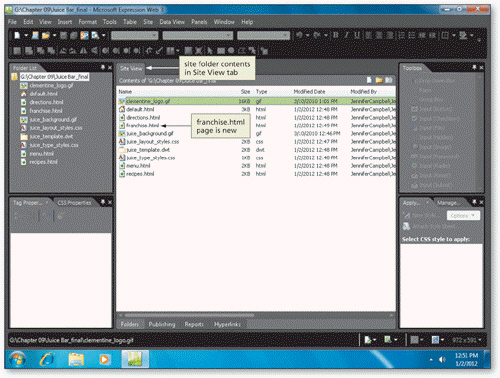Viewport: 500px width, 378px height.
Task: Launch SuperPreview from the toolbar
Action: click(84, 35)
